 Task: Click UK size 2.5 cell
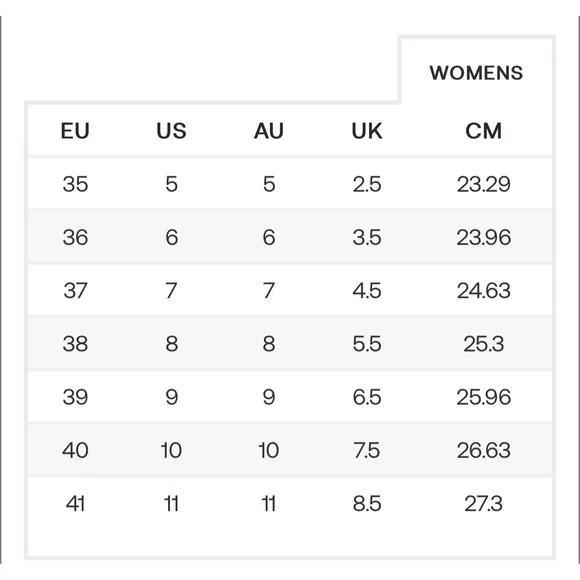point(367,184)
